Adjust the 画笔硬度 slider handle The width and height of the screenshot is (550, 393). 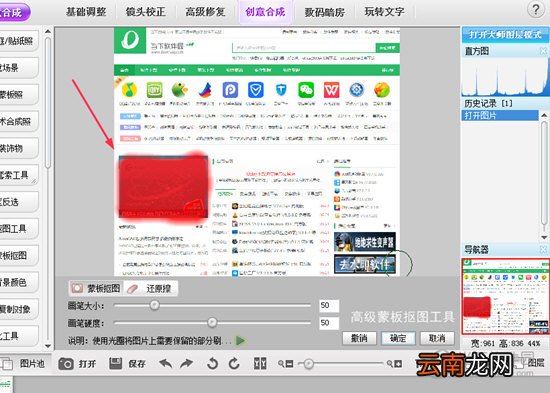(212, 322)
